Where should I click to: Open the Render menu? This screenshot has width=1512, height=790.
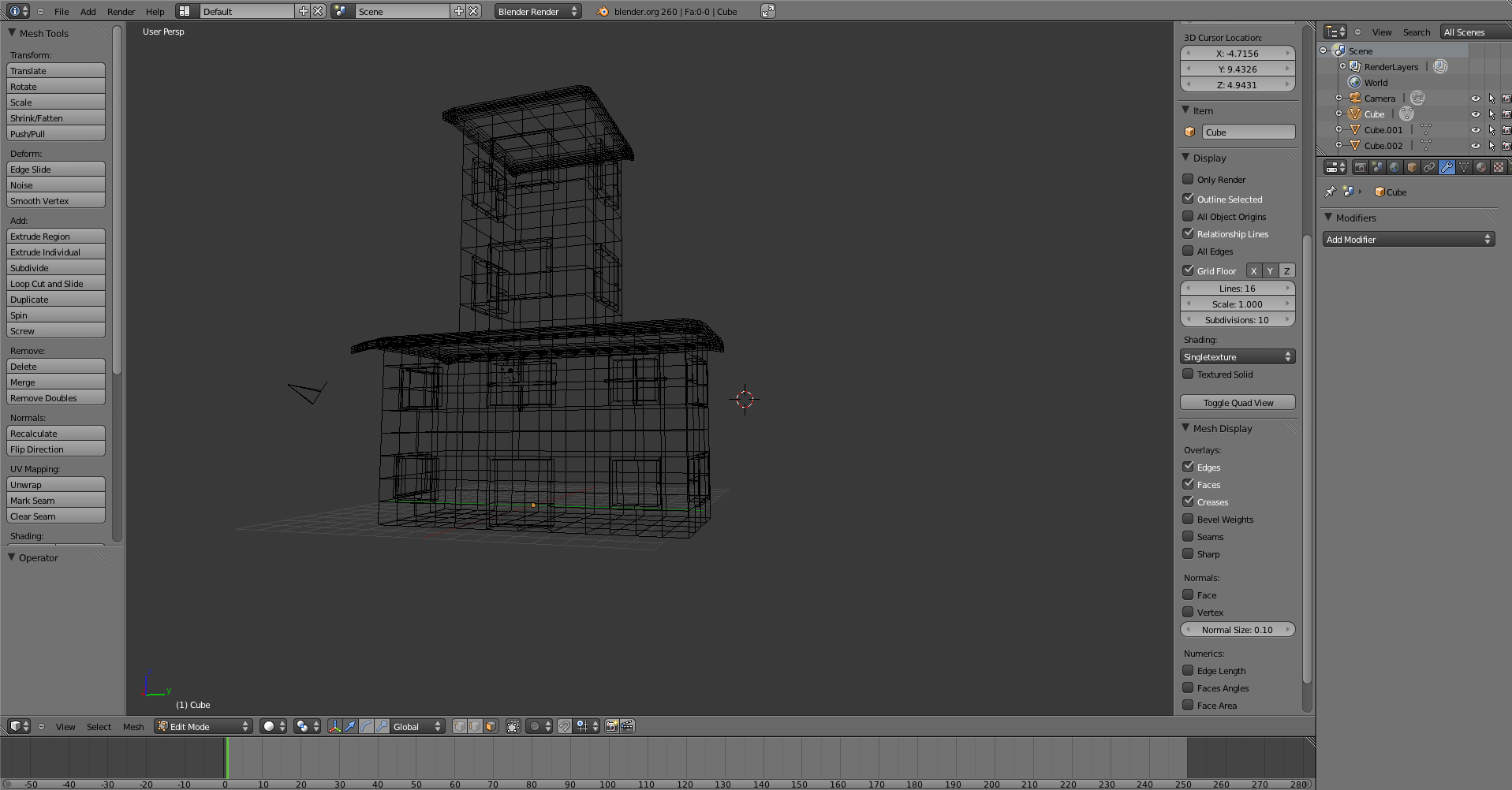(x=121, y=12)
